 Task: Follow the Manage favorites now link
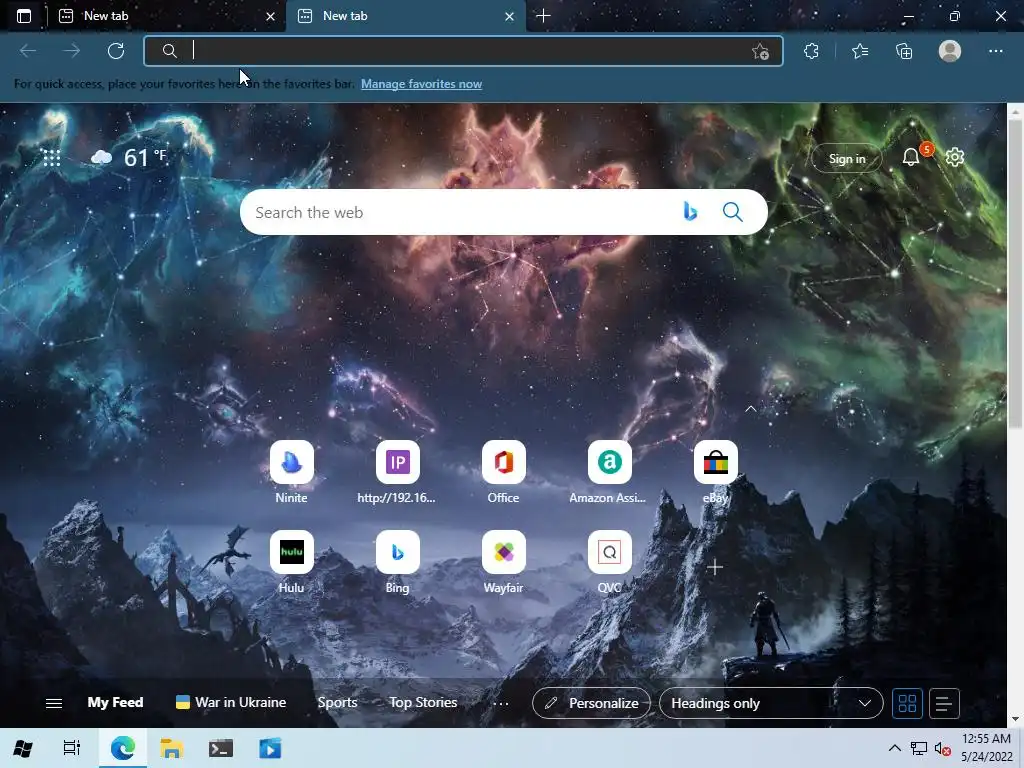click(421, 84)
